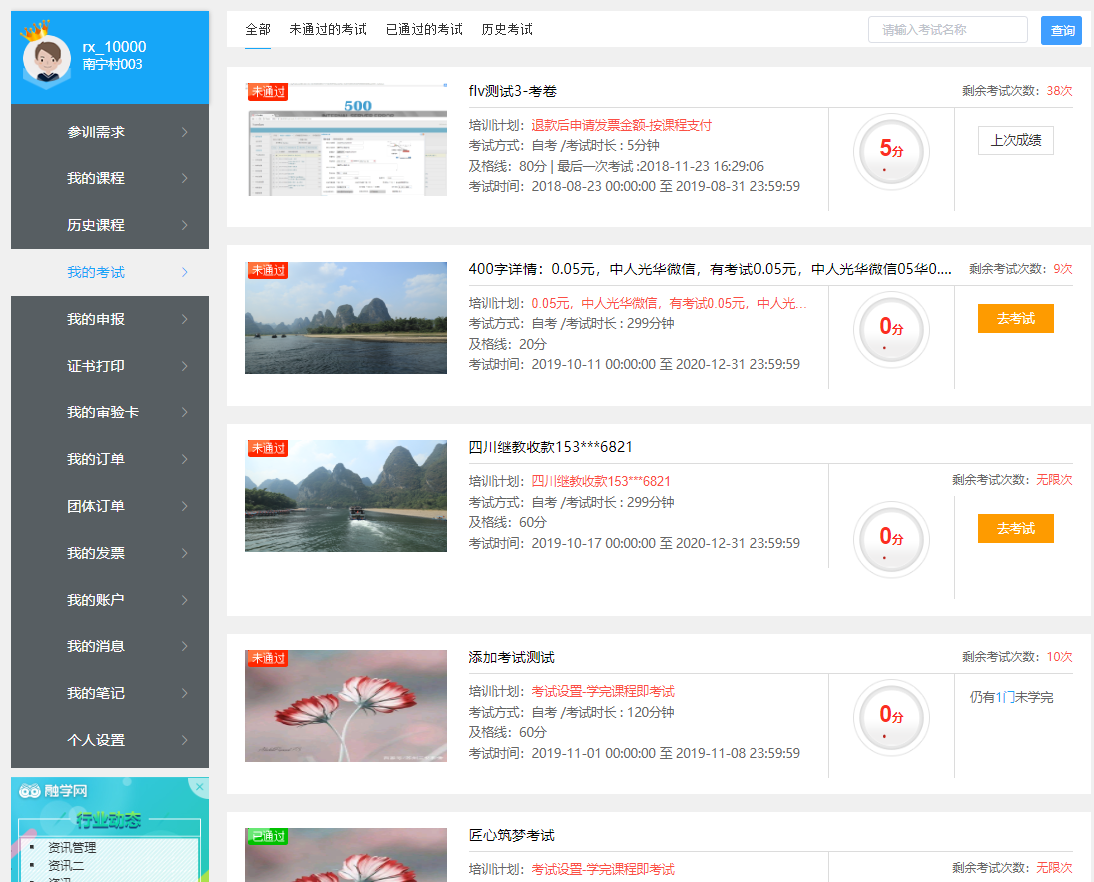Click the 已通过 badge on 匠心筑梦考试
Screen dimensions: 1094x882
268,836
